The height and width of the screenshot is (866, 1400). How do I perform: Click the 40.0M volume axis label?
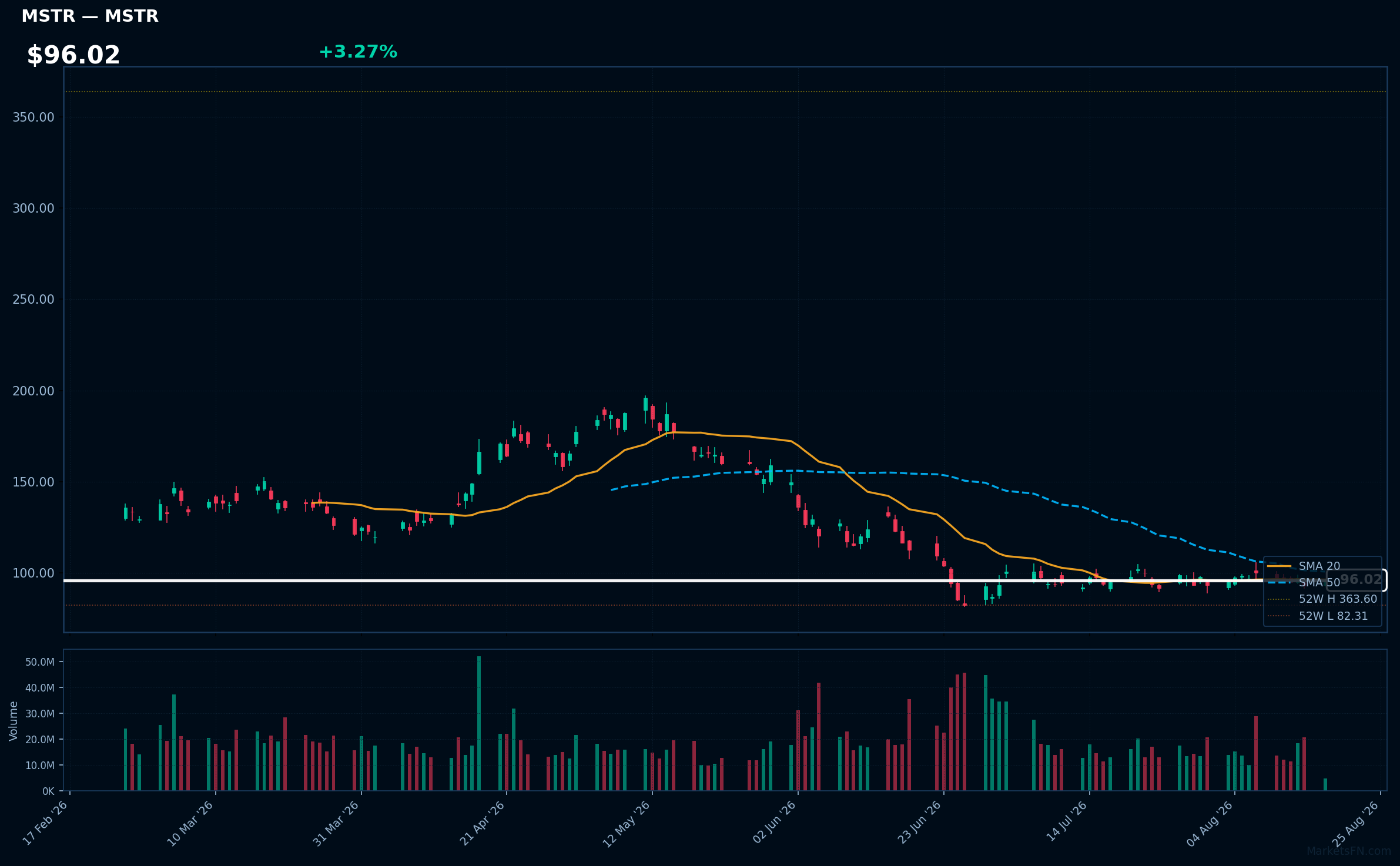(40, 688)
